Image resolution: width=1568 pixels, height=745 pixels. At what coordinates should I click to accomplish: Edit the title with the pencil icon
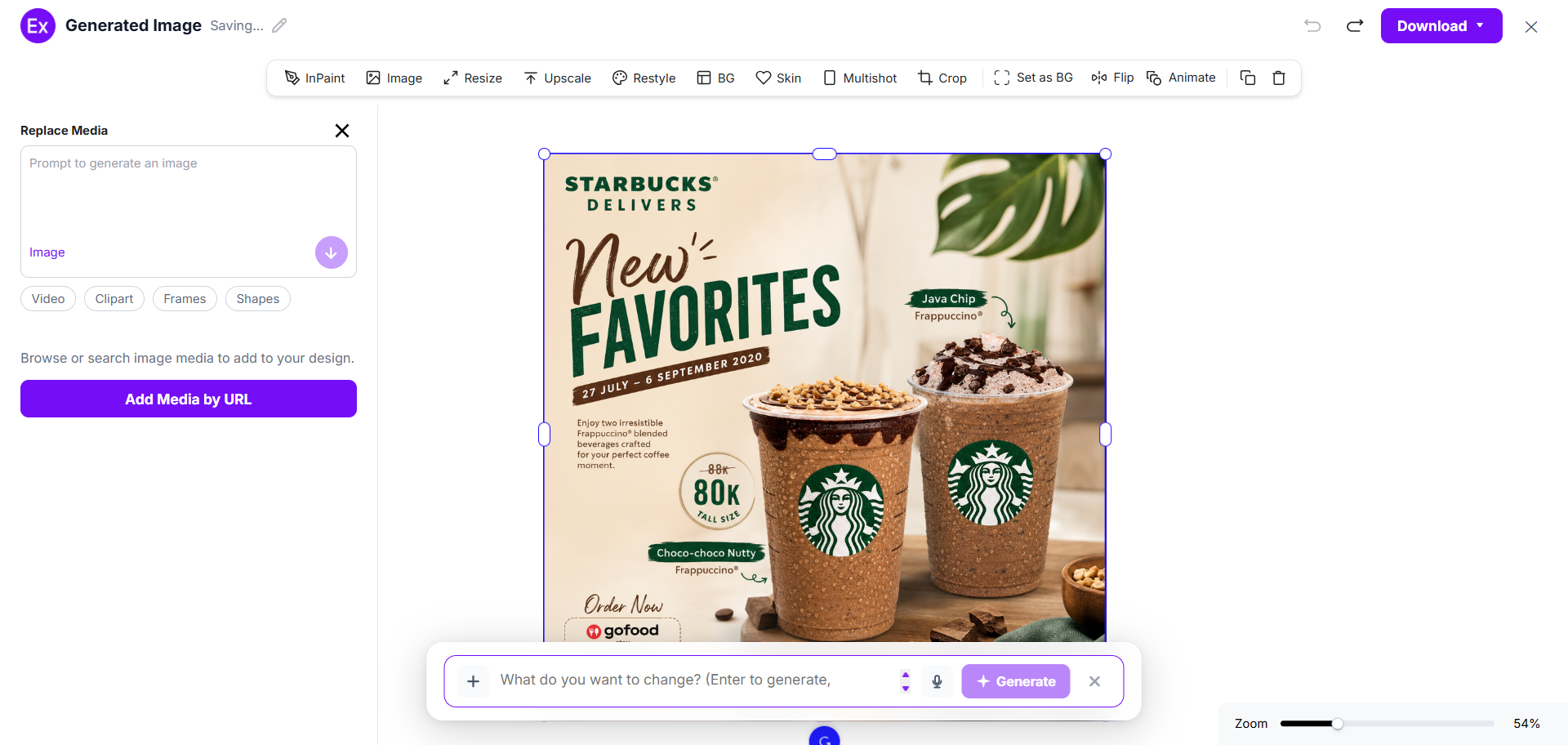tap(279, 25)
